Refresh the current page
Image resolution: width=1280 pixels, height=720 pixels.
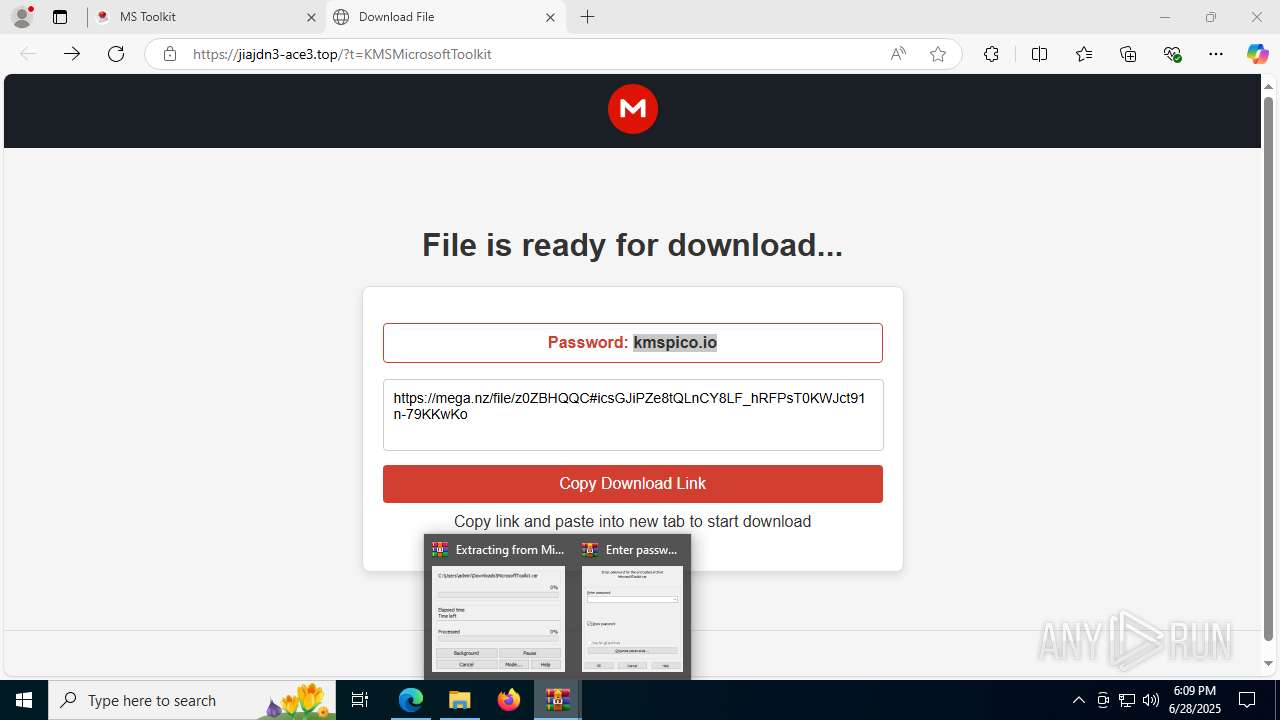point(116,54)
